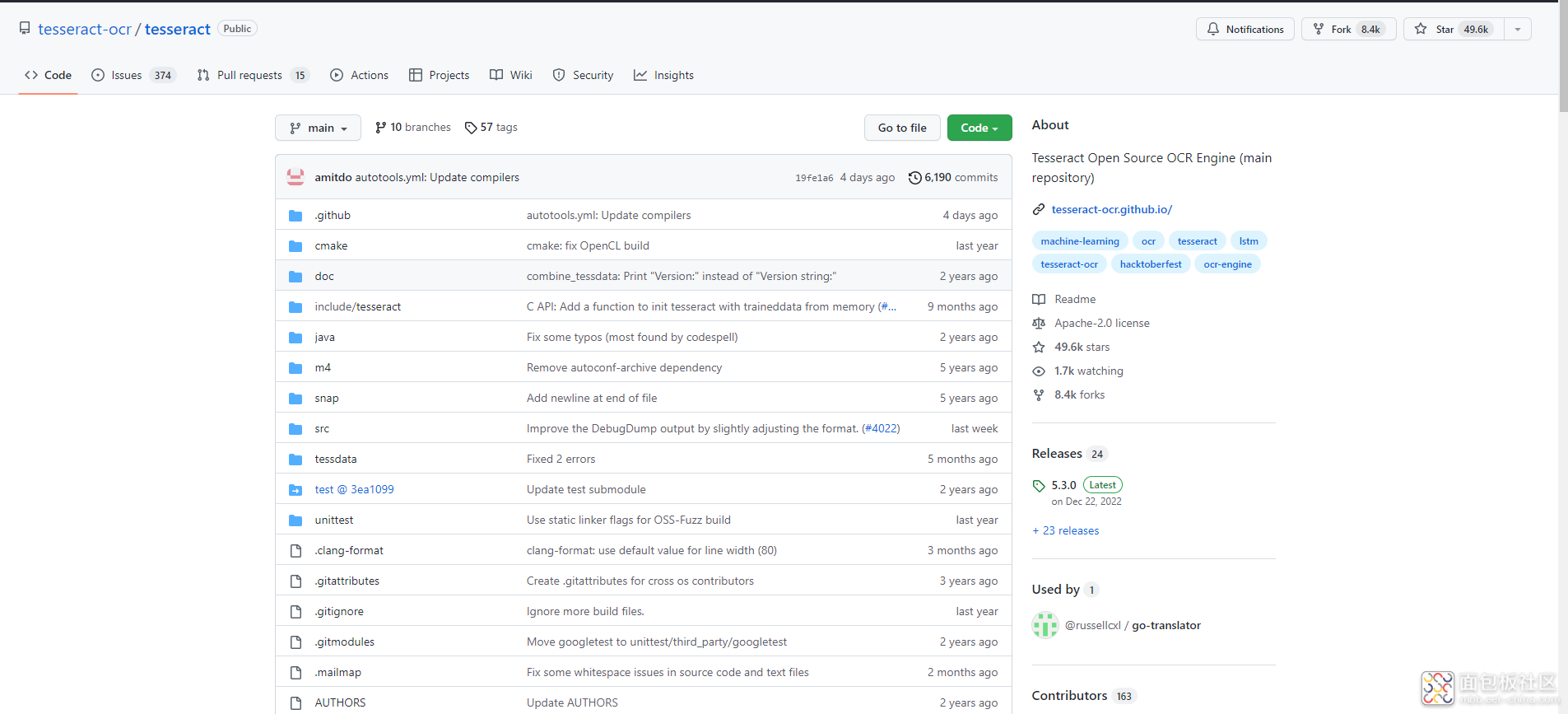Go to the Actions tab
Image resolution: width=1568 pixels, height=714 pixels.
[359, 75]
